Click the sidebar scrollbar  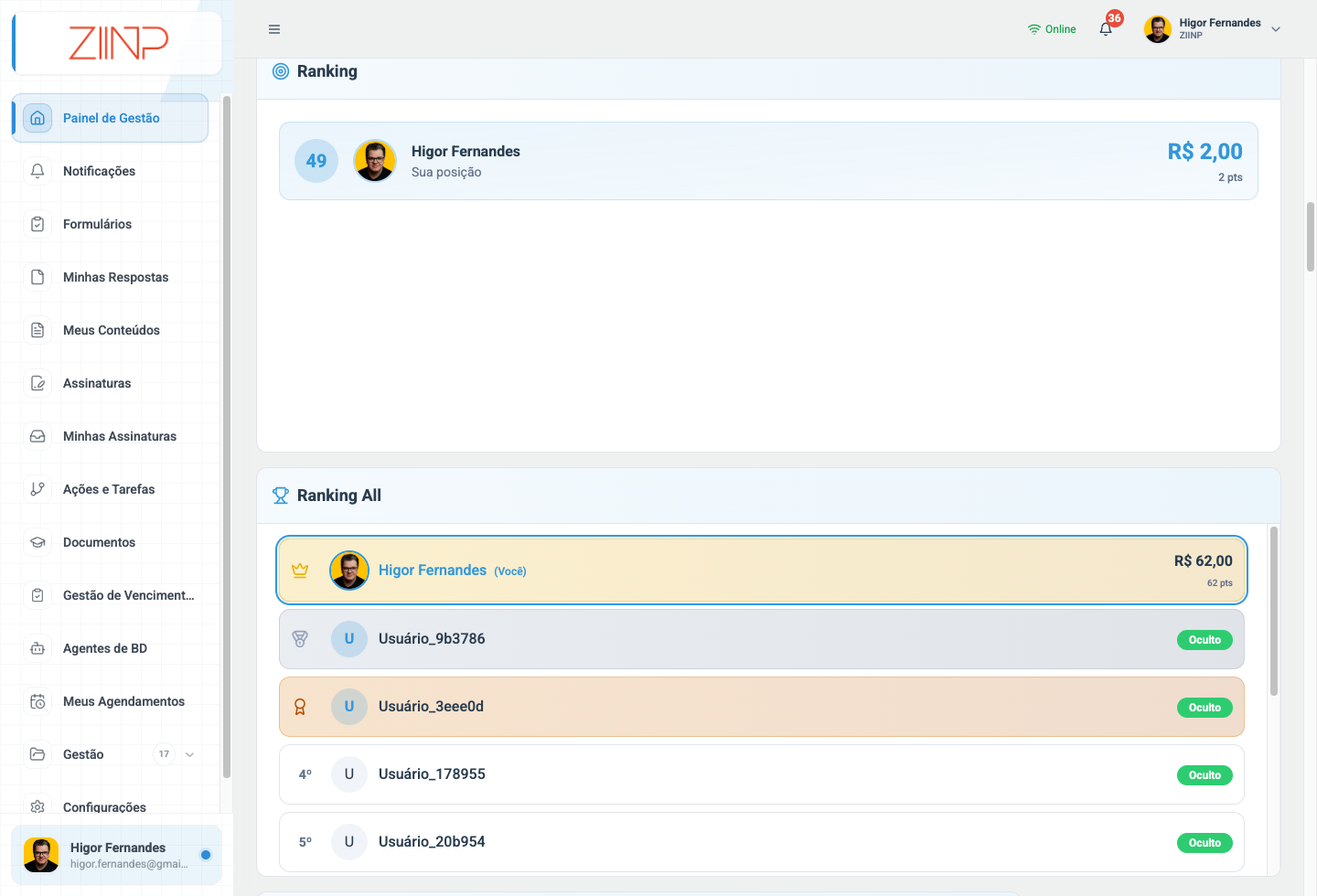(x=227, y=437)
